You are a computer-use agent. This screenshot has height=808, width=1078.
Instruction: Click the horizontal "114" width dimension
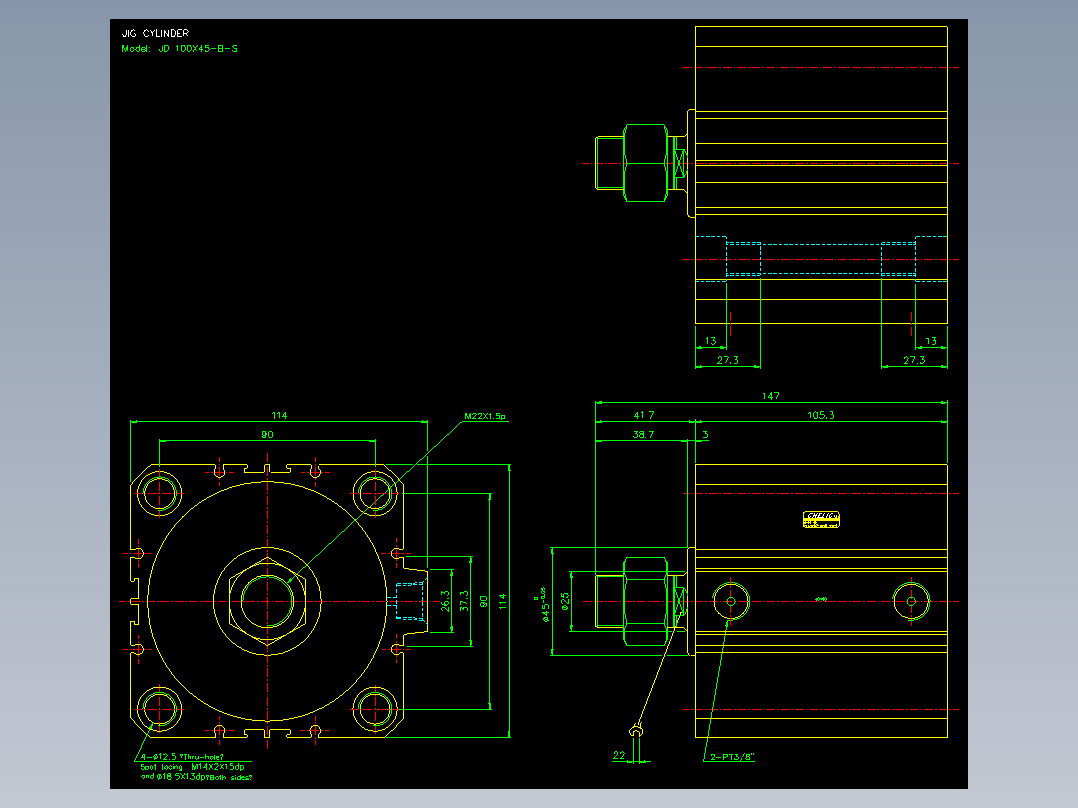point(279,415)
